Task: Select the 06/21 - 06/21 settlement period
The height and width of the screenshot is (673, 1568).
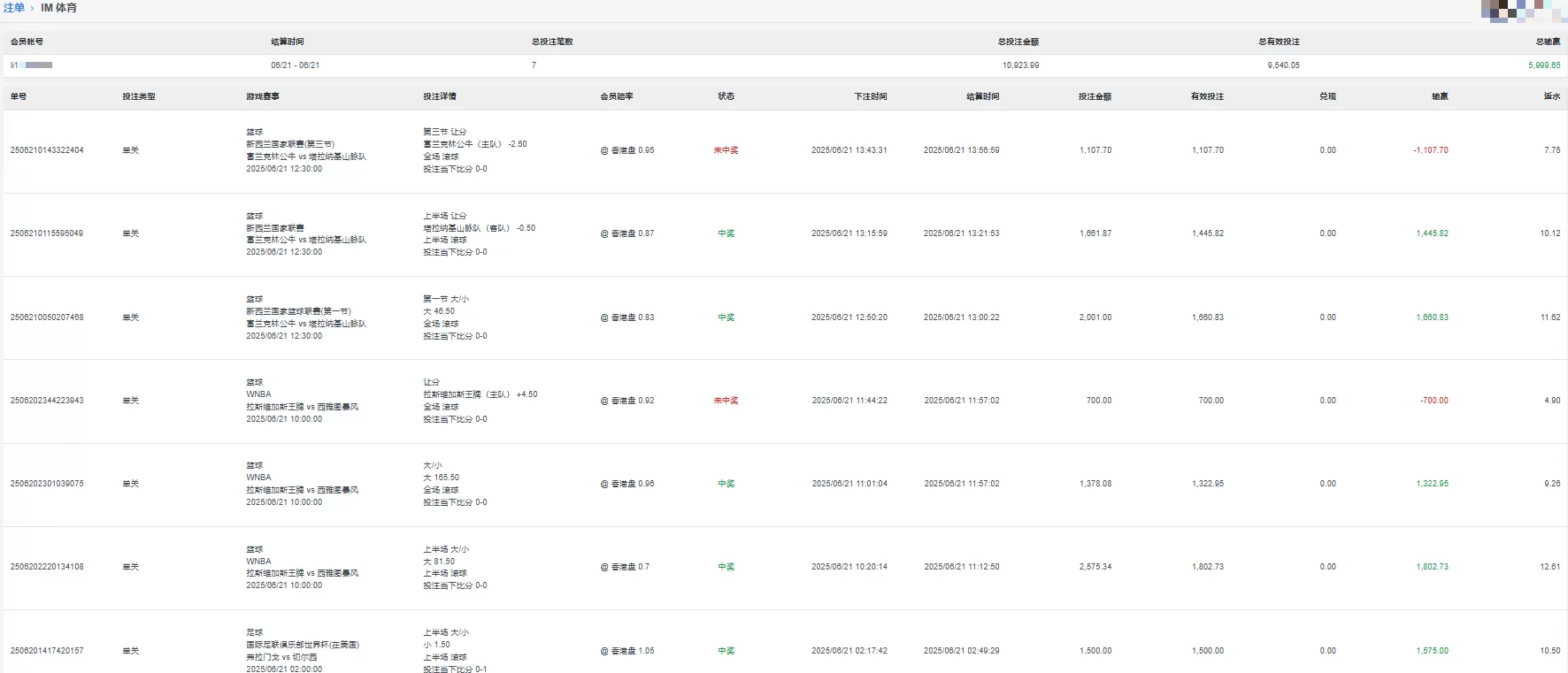Action: click(296, 65)
